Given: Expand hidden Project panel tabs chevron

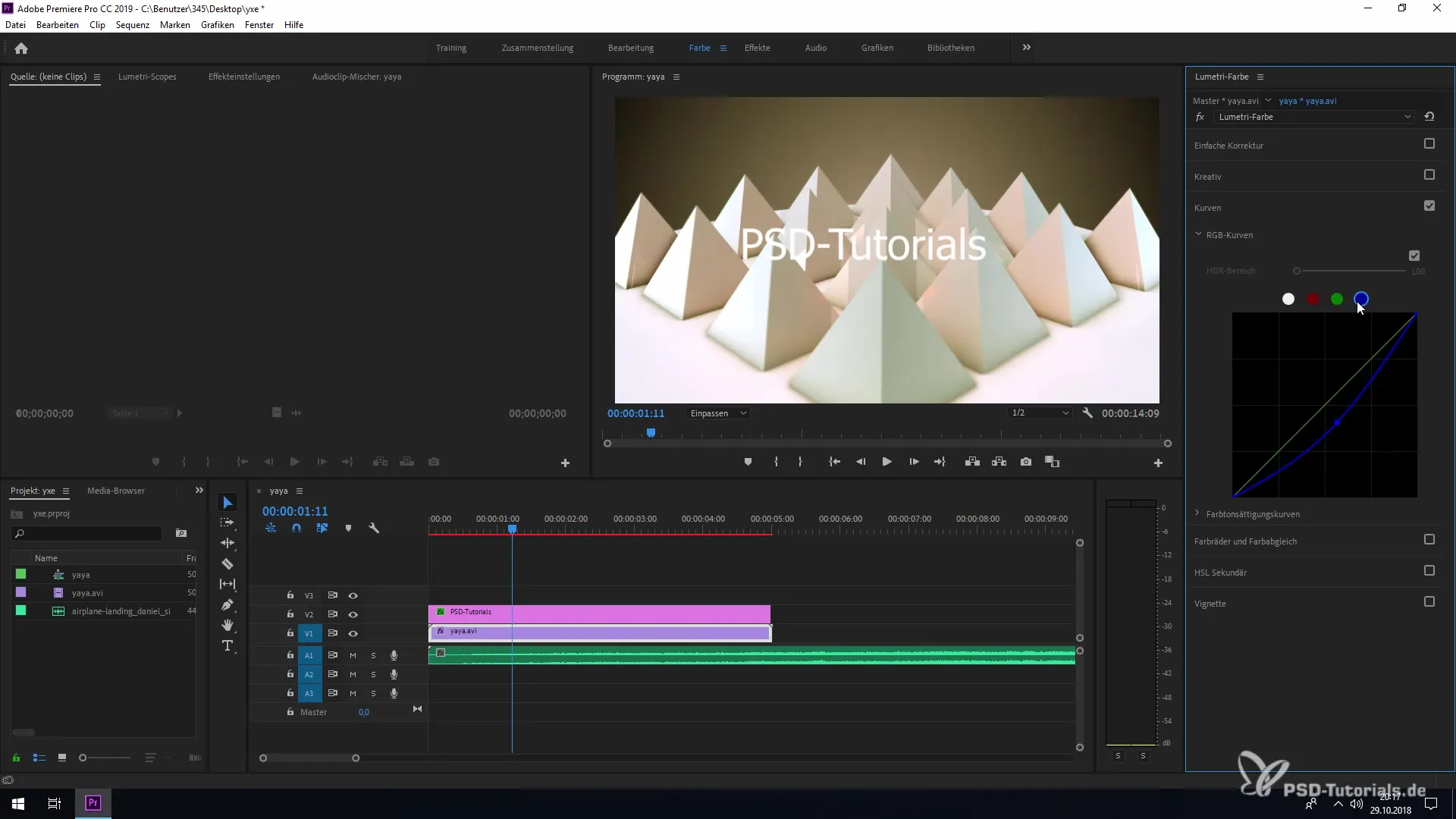Looking at the screenshot, I should tap(199, 491).
